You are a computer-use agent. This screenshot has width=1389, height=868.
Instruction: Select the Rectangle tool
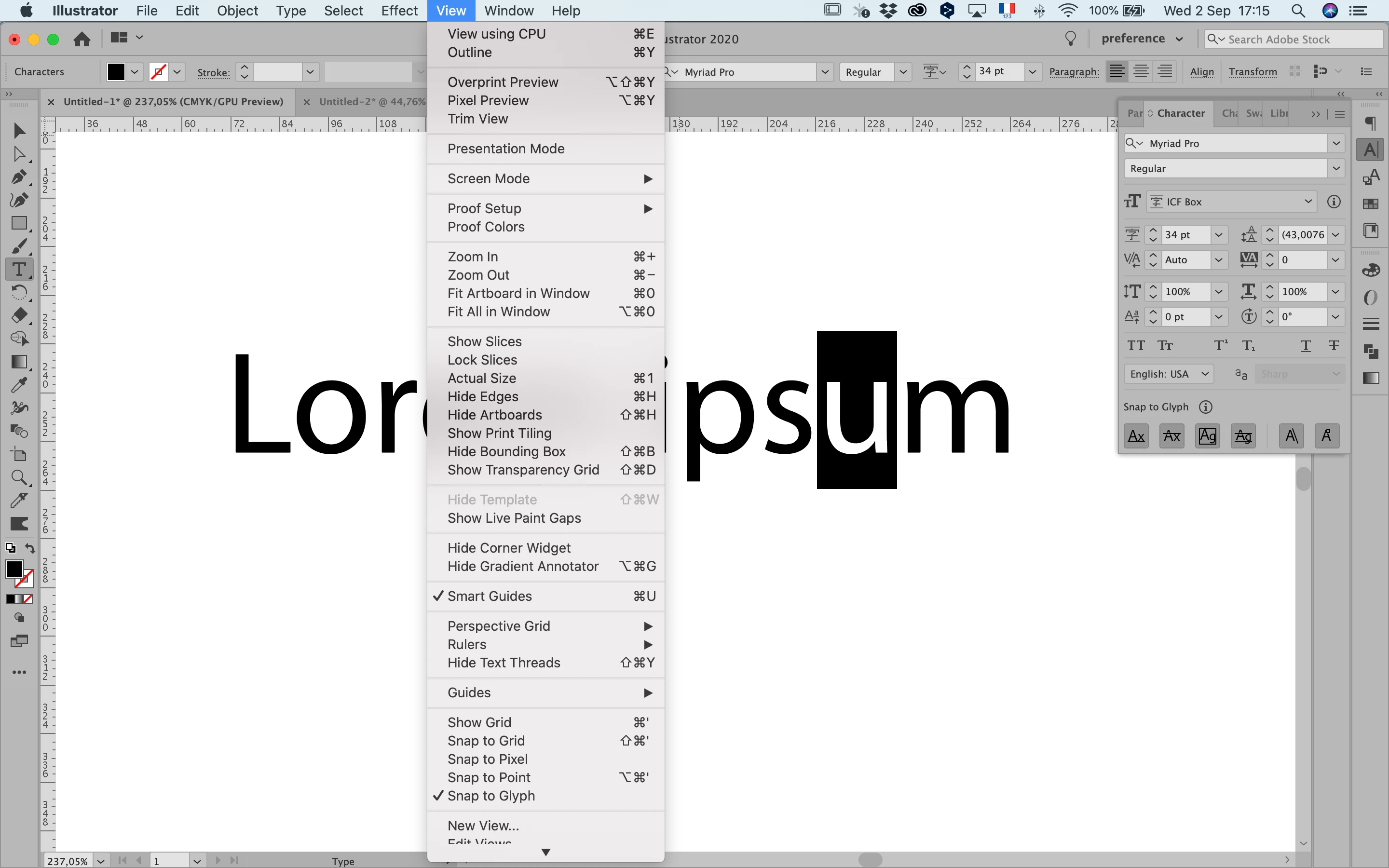pos(19,223)
